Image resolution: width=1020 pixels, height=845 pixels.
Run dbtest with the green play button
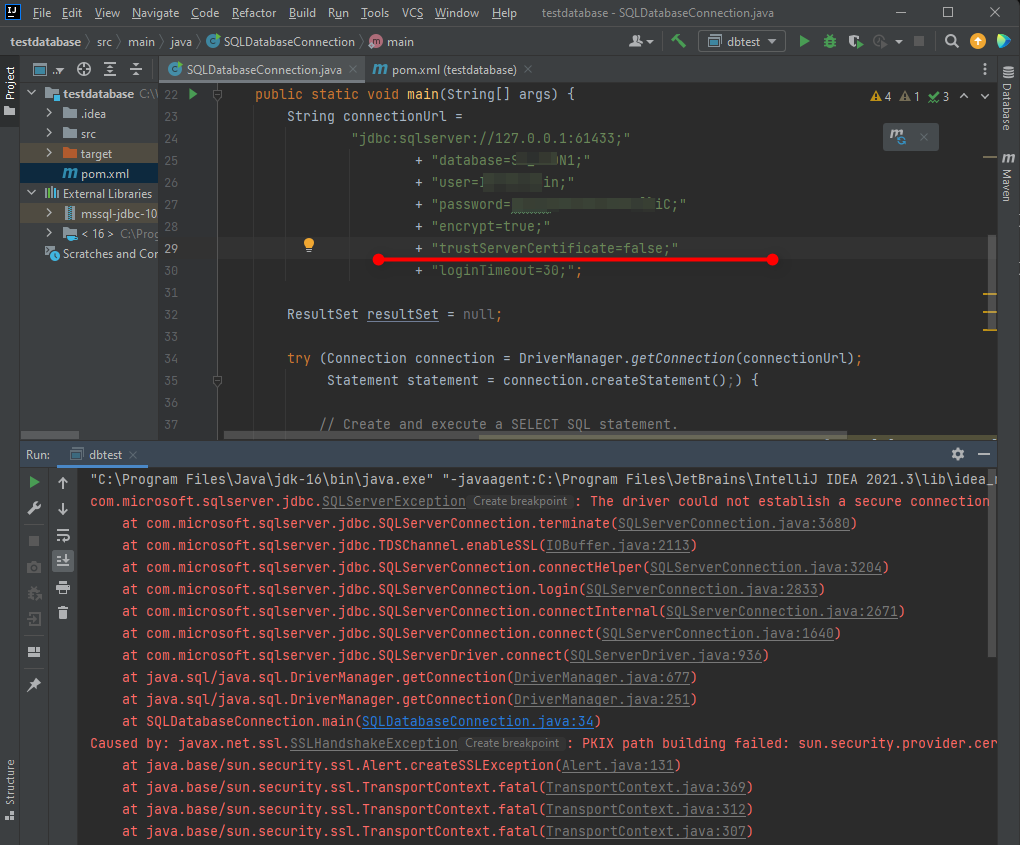pos(804,42)
